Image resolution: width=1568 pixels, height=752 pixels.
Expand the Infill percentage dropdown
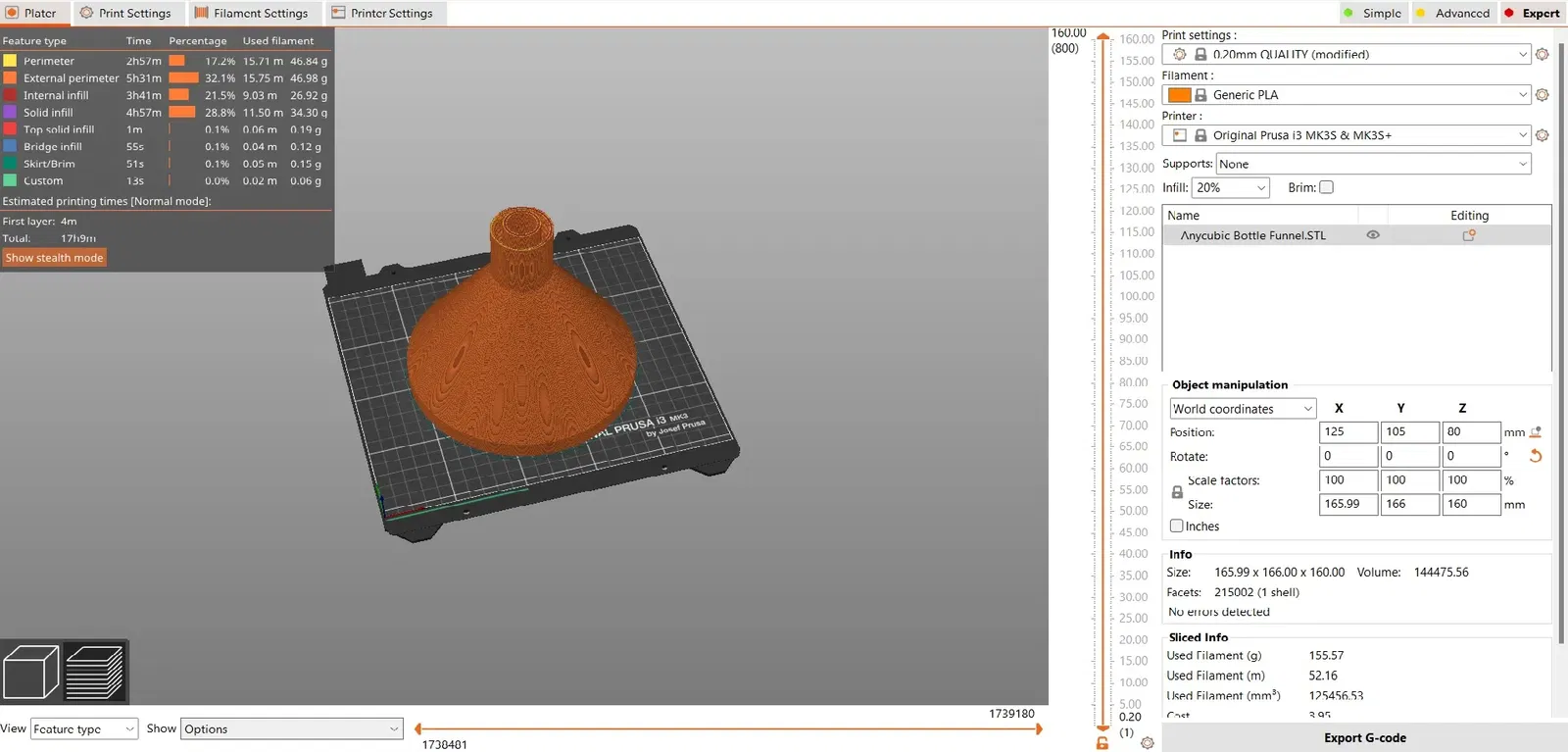(1231, 187)
